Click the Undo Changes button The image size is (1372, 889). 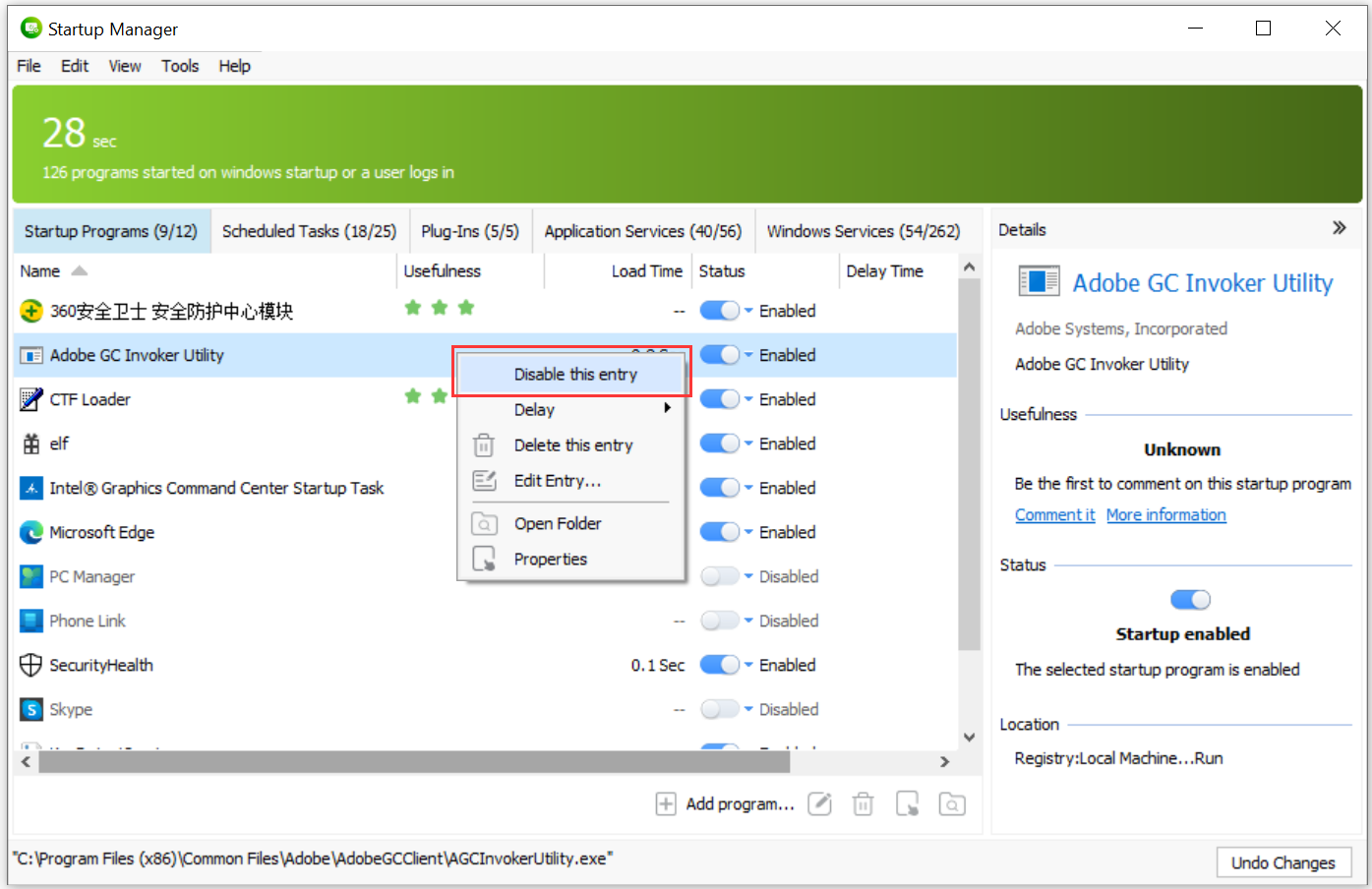click(x=1283, y=862)
